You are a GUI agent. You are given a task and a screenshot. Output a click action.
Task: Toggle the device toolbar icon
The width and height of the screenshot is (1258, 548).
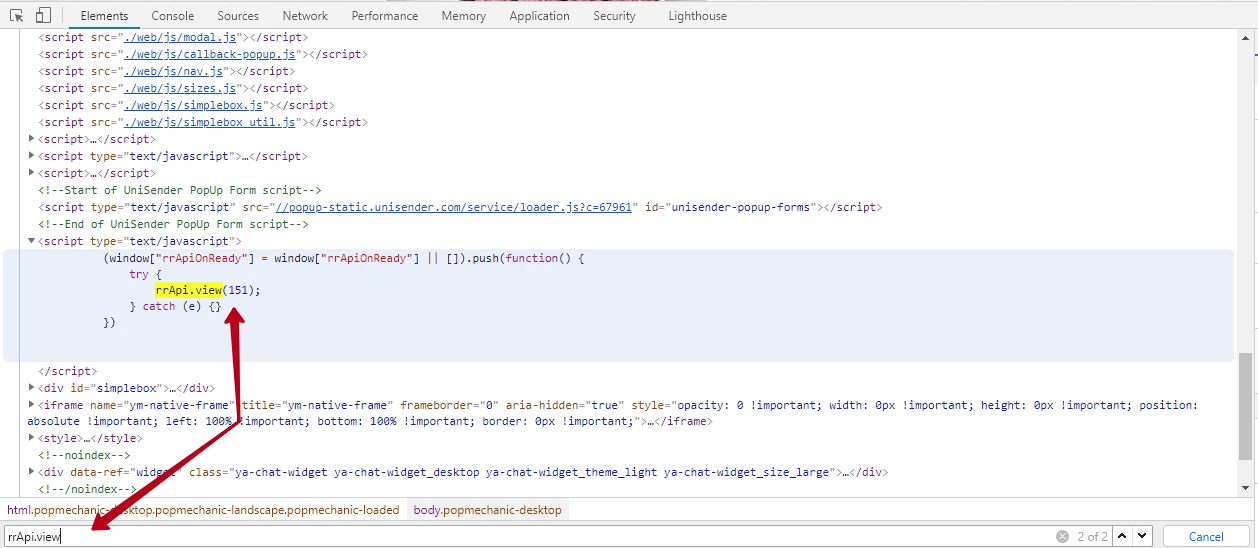coord(43,16)
